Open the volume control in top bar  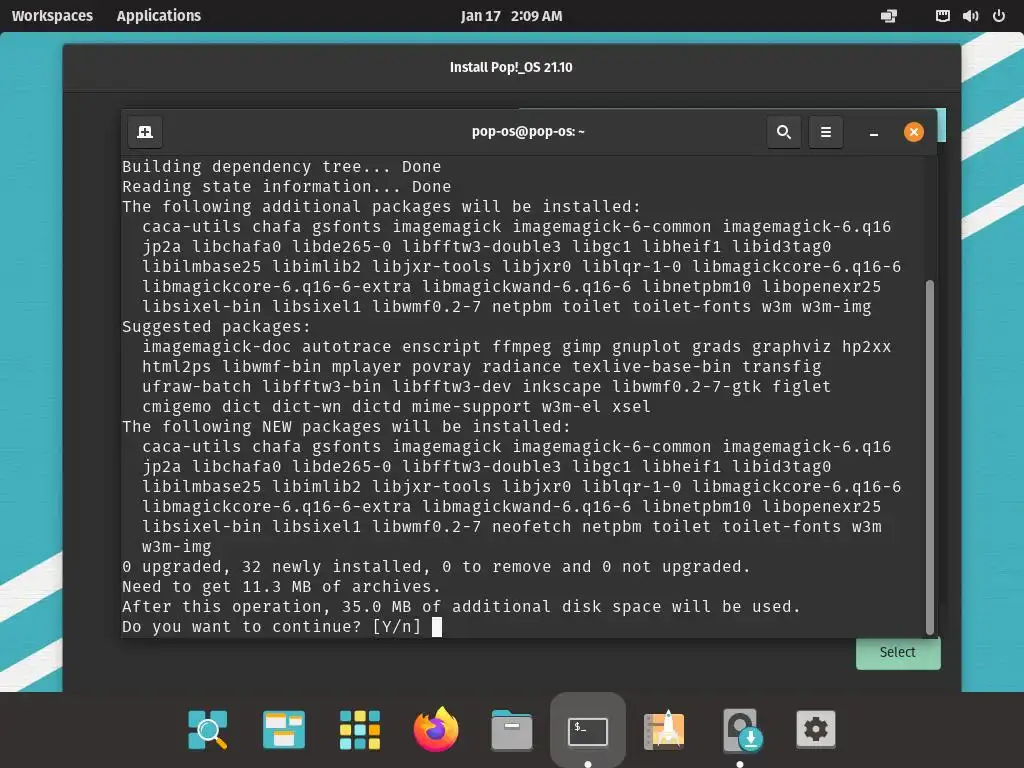tap(970, 16)
